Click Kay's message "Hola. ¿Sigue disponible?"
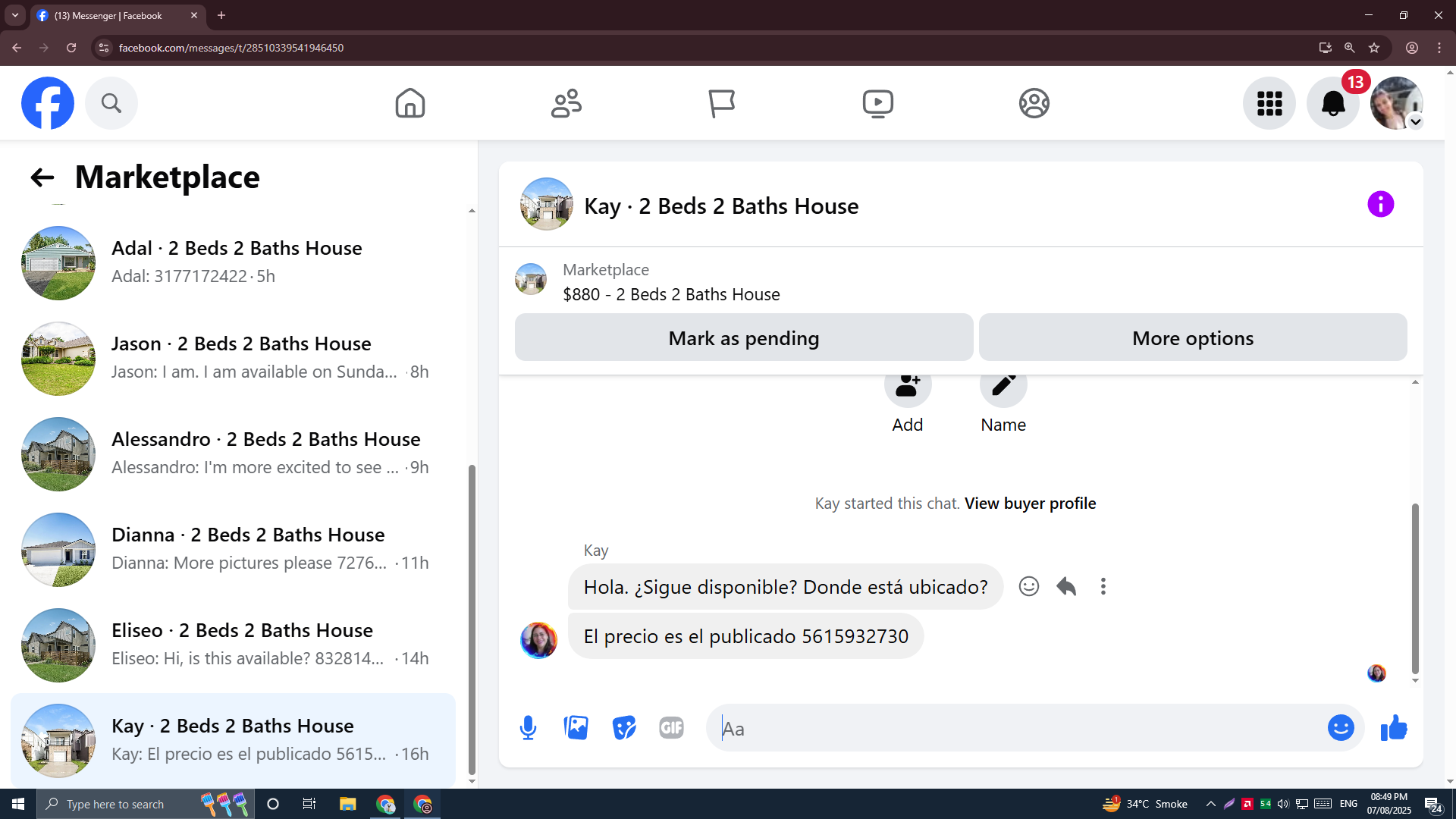The image size is (1456, 819). point(786,587)
